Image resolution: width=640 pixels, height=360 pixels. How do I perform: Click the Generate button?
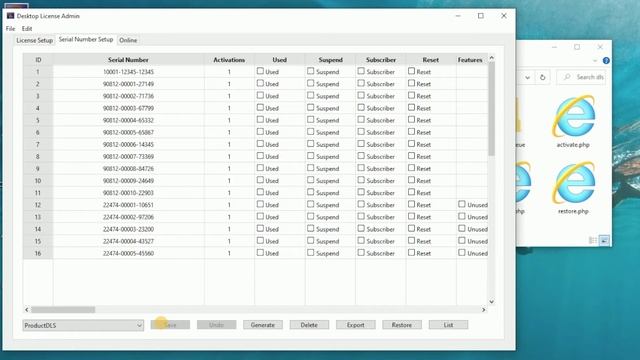point(263,325)
